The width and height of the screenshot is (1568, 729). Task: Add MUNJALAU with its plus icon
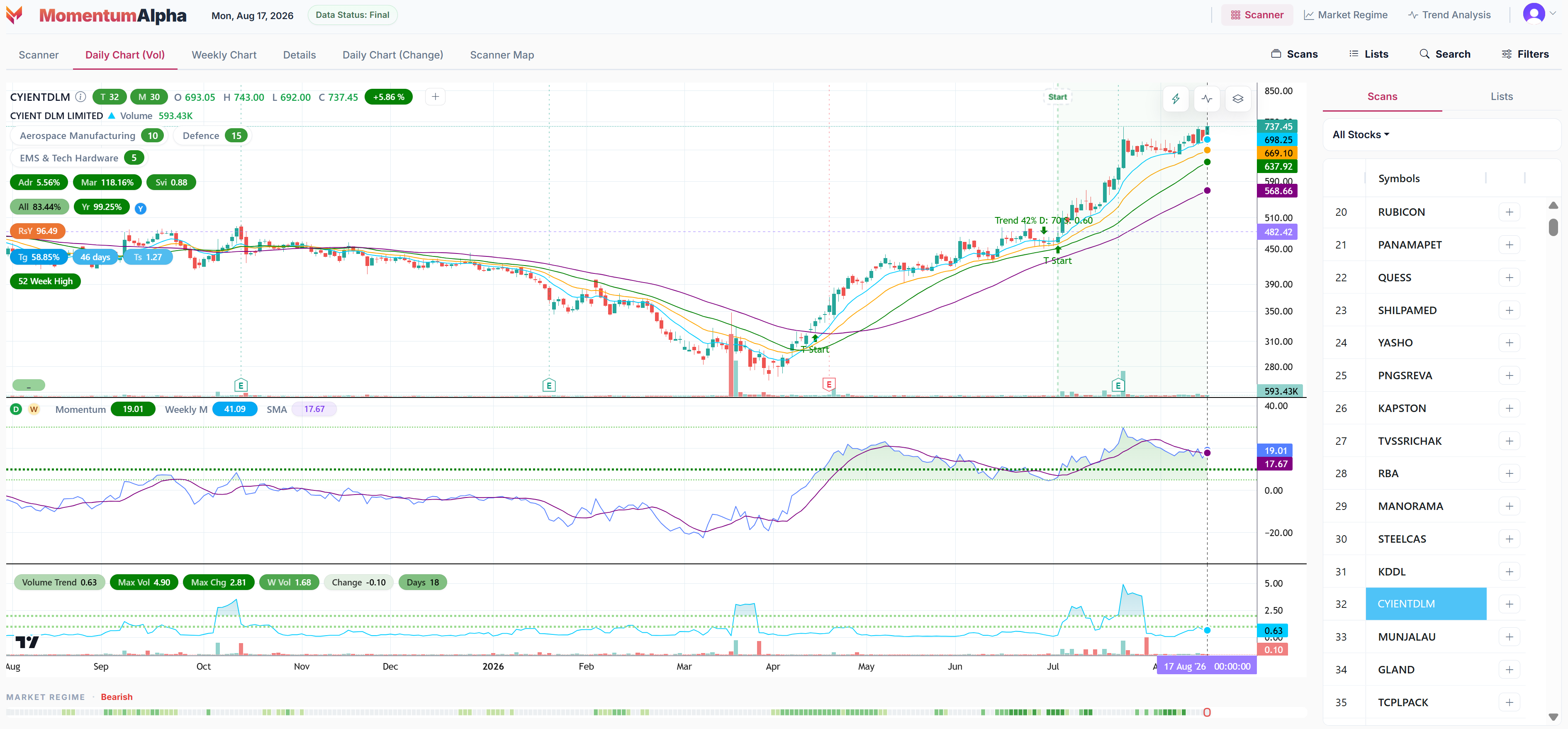click(x=1509, y=637)
